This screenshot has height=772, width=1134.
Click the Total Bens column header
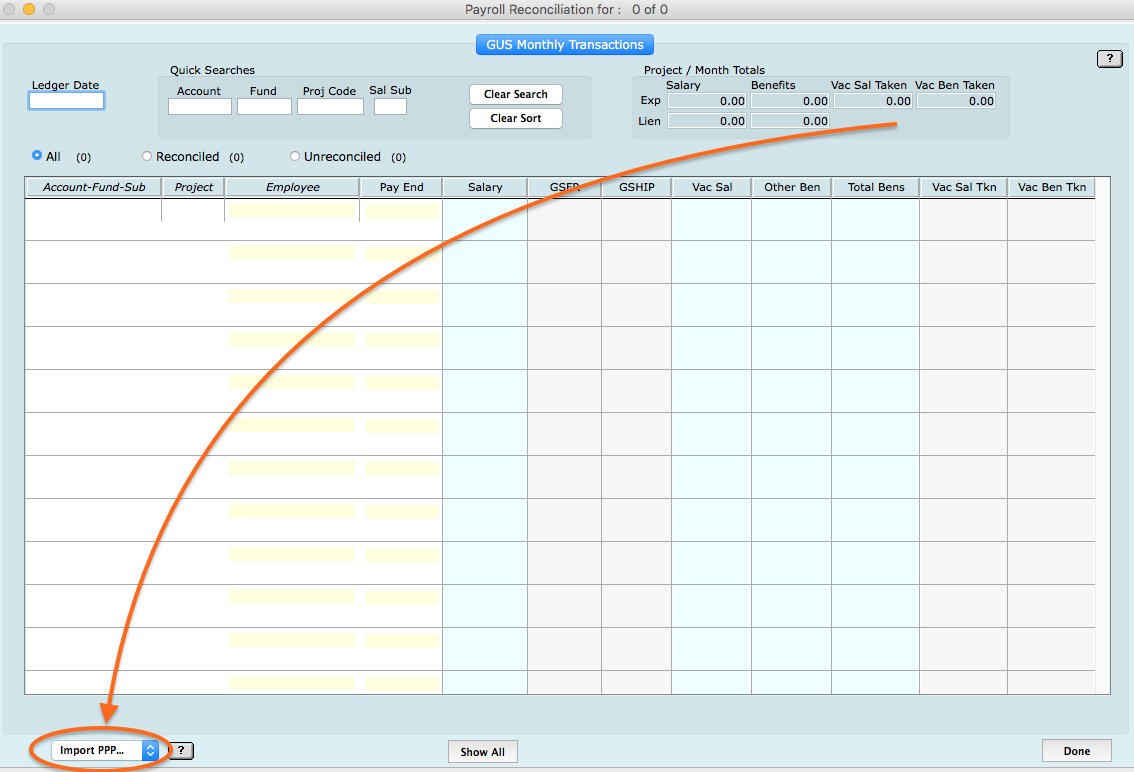(875, 187)
